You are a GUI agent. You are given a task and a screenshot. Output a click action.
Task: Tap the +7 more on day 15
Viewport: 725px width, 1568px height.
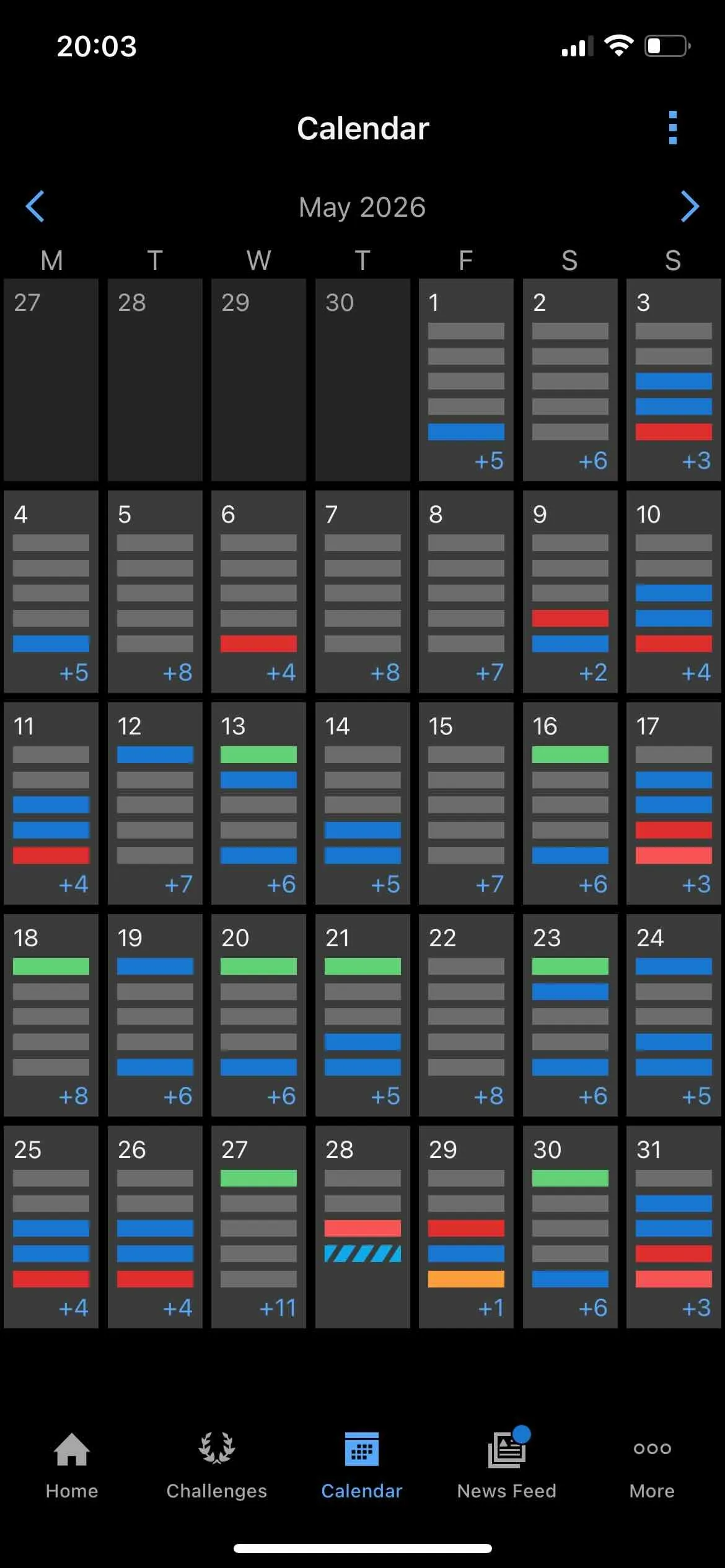[x=490, y=884]
